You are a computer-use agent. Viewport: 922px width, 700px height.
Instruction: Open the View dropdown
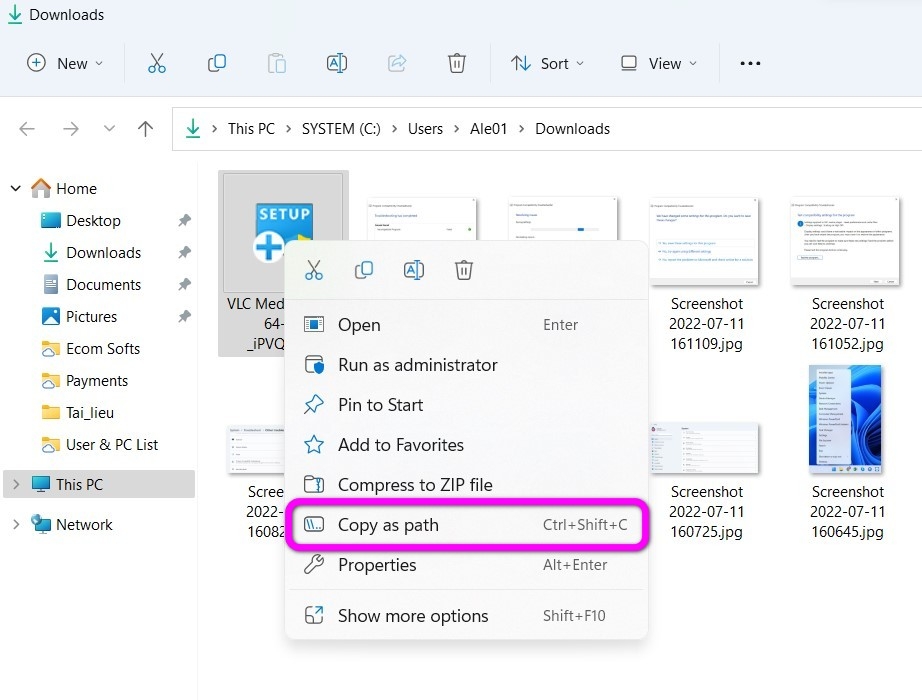(658, 63)
